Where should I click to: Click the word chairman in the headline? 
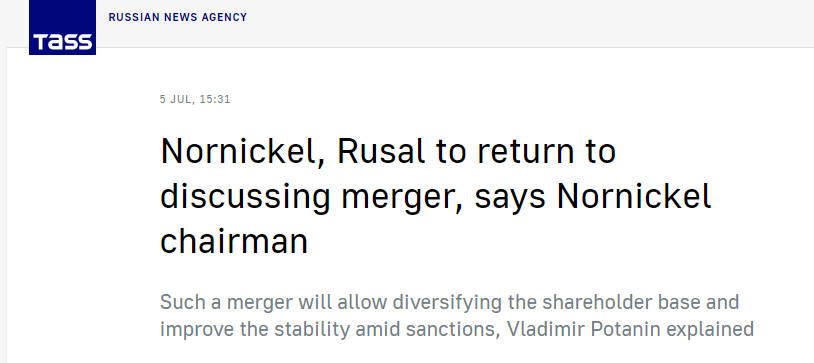pyautogui.click(x=234, y=241)
